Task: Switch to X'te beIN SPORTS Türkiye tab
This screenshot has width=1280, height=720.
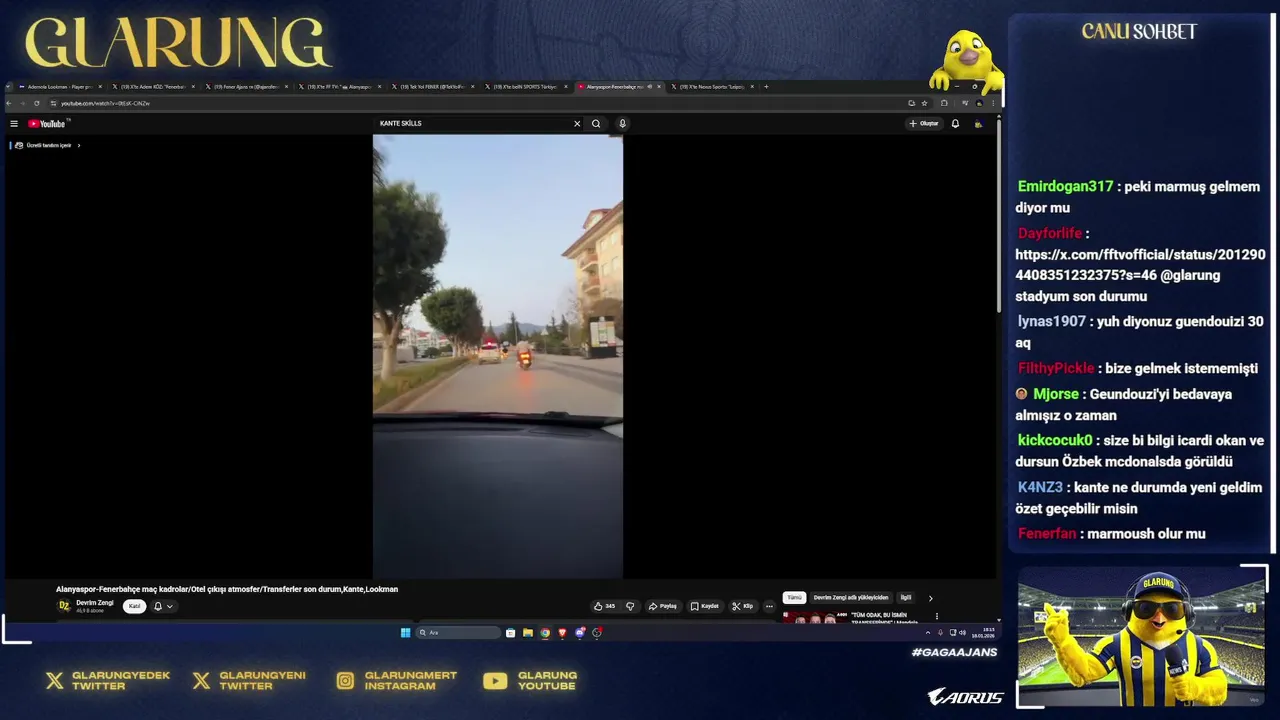Action: pyautogui.click(x=524, y=87)
